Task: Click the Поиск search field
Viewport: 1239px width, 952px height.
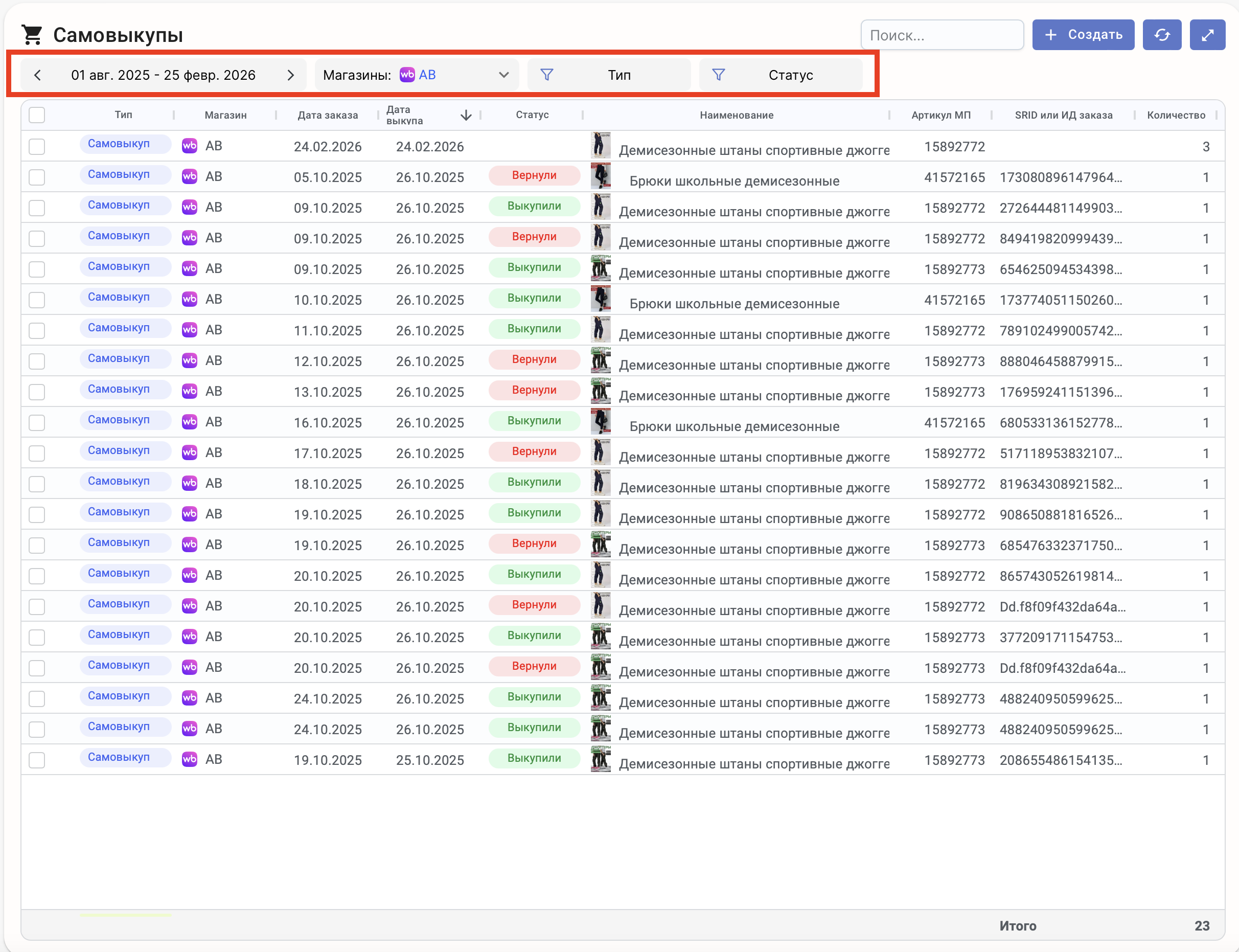Action: tap(942, 35)
